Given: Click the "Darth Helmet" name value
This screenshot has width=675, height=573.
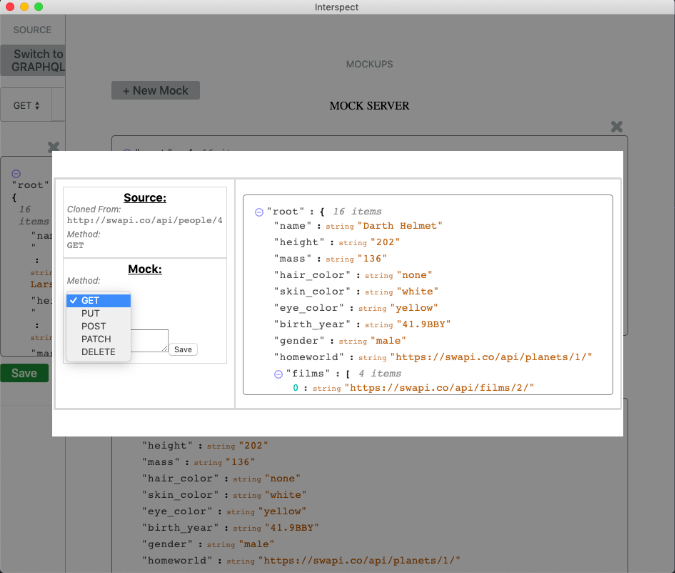Looking at the screenshot, I should tap(400, 226).
